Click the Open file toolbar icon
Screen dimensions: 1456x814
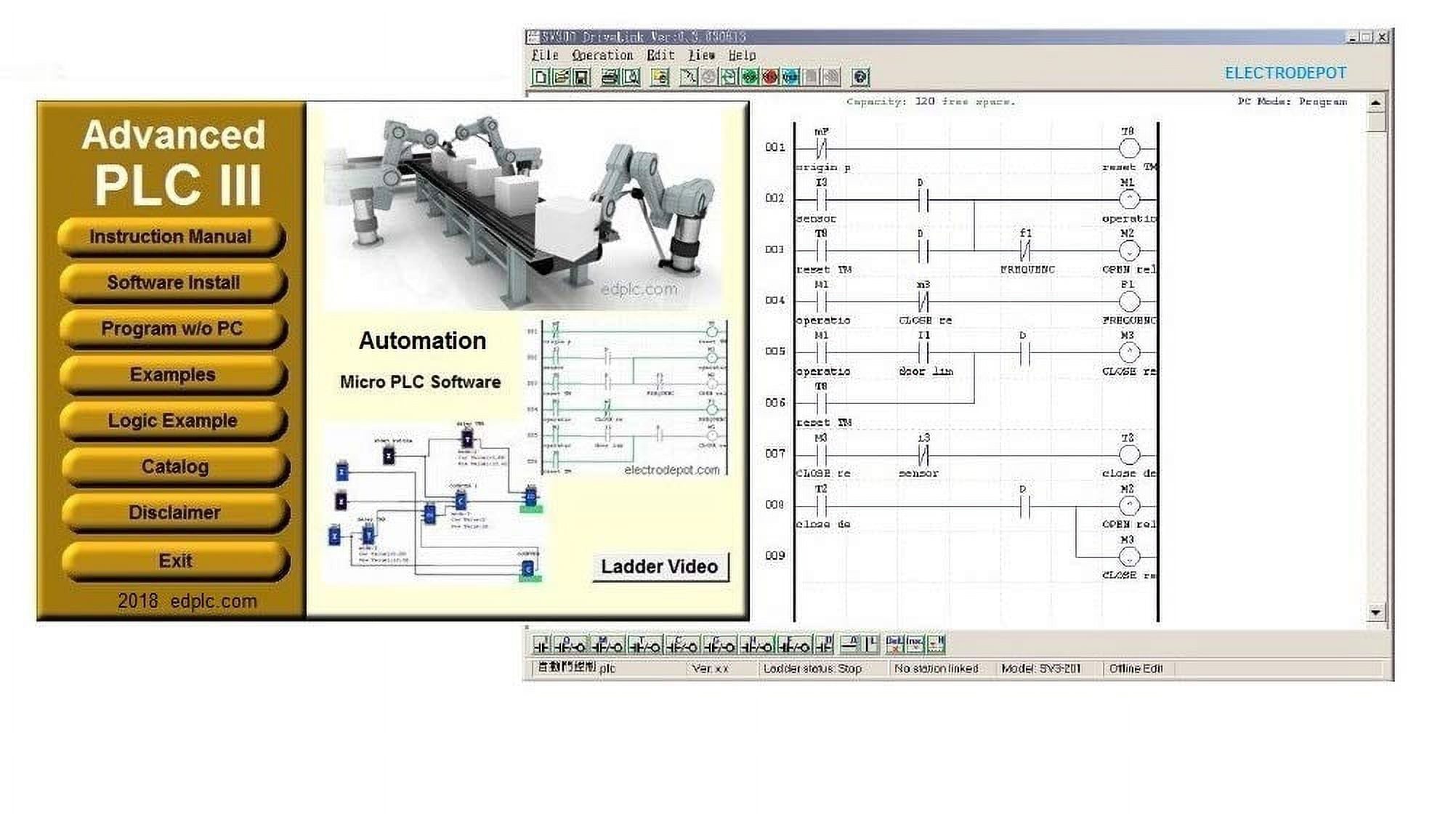pos(561,77)
